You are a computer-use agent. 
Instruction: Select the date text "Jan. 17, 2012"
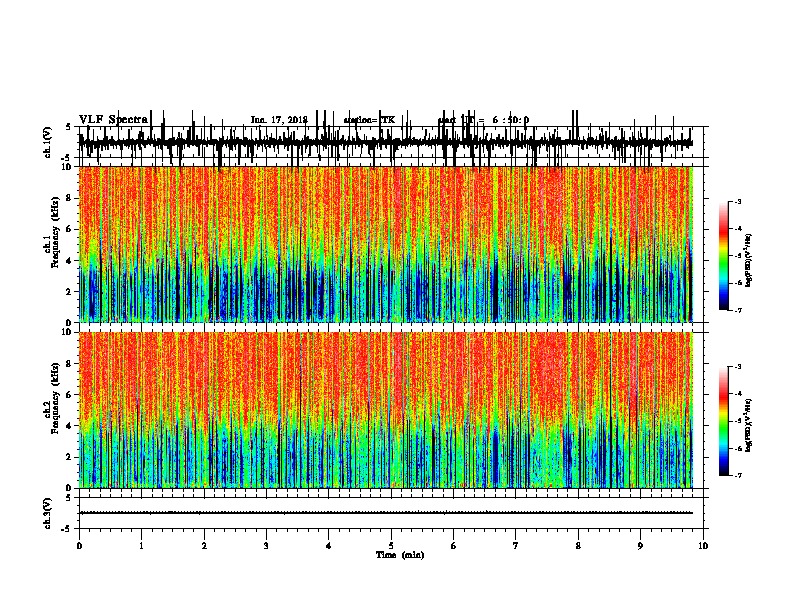279,120
